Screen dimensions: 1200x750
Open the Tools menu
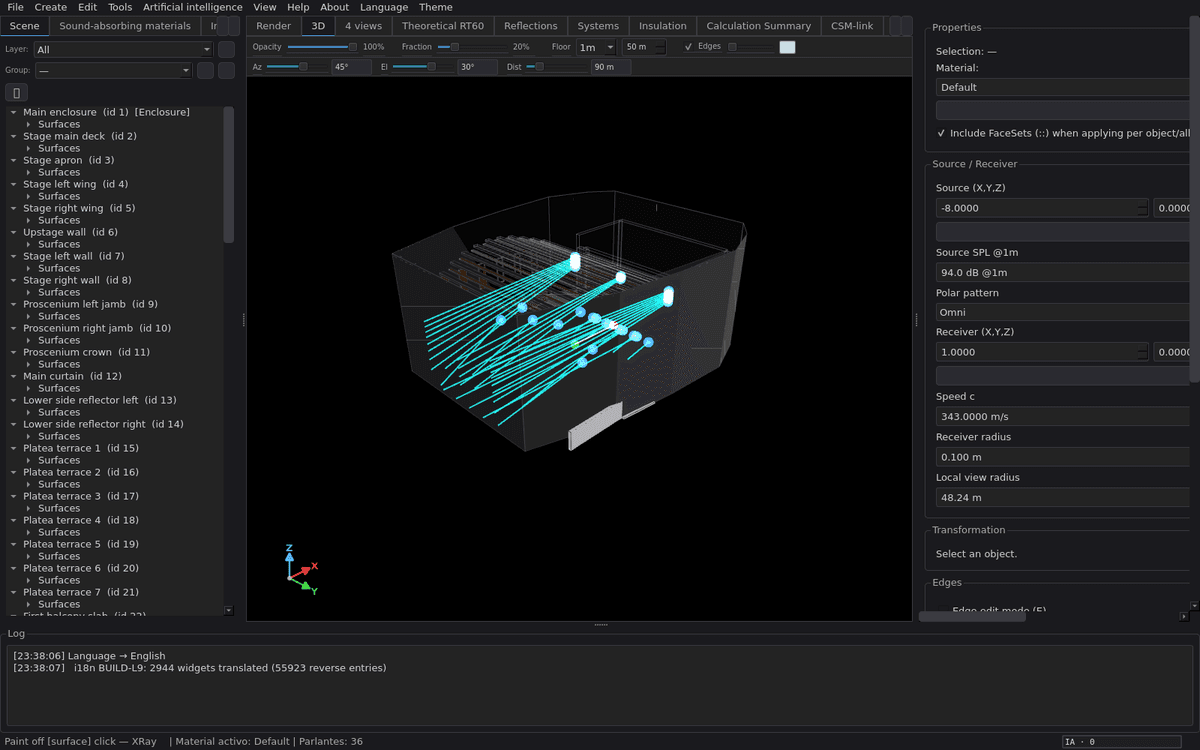[x=120, y=7]
